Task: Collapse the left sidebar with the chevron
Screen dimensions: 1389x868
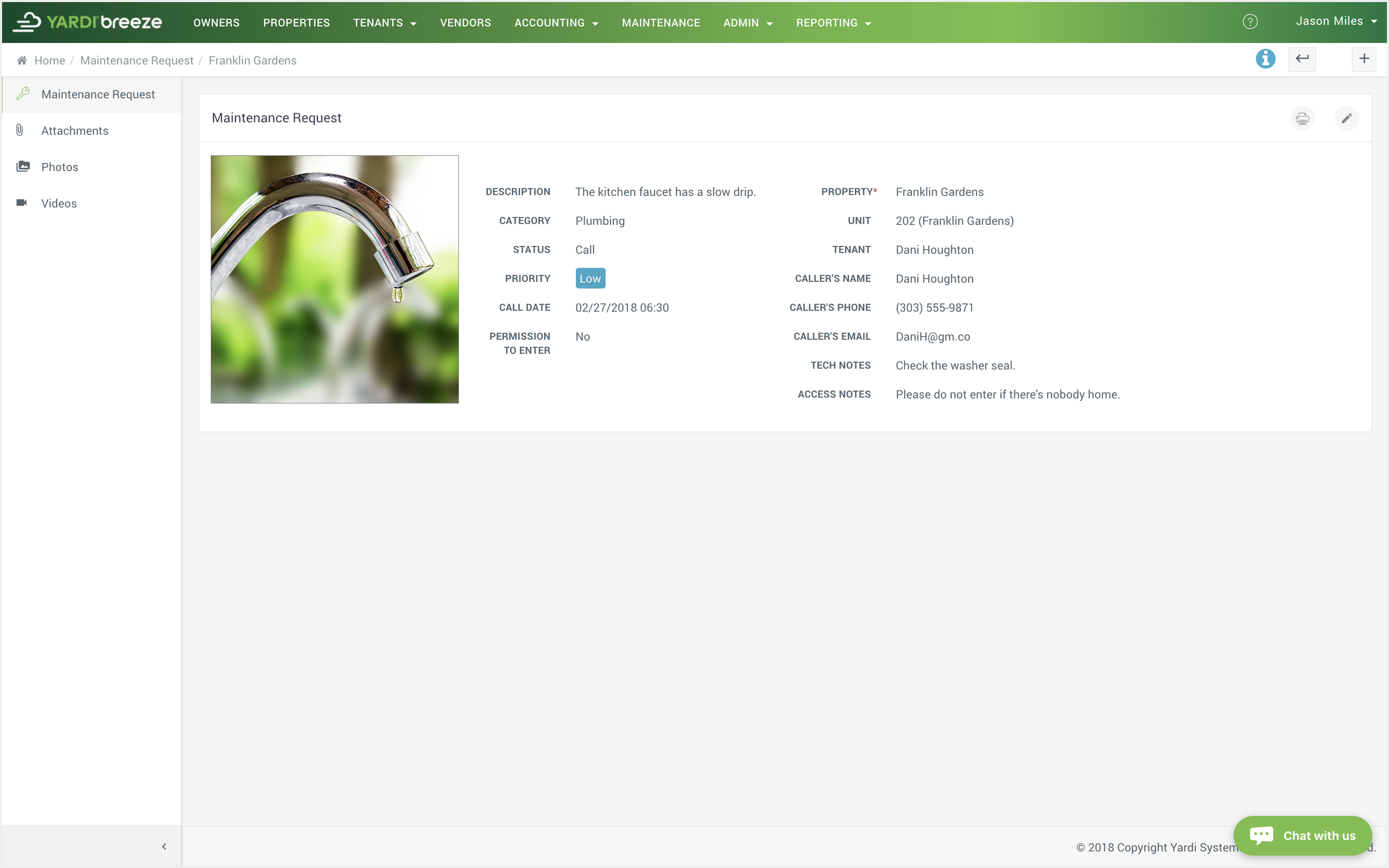Action: pyautogui.click(x=164, y=846)
